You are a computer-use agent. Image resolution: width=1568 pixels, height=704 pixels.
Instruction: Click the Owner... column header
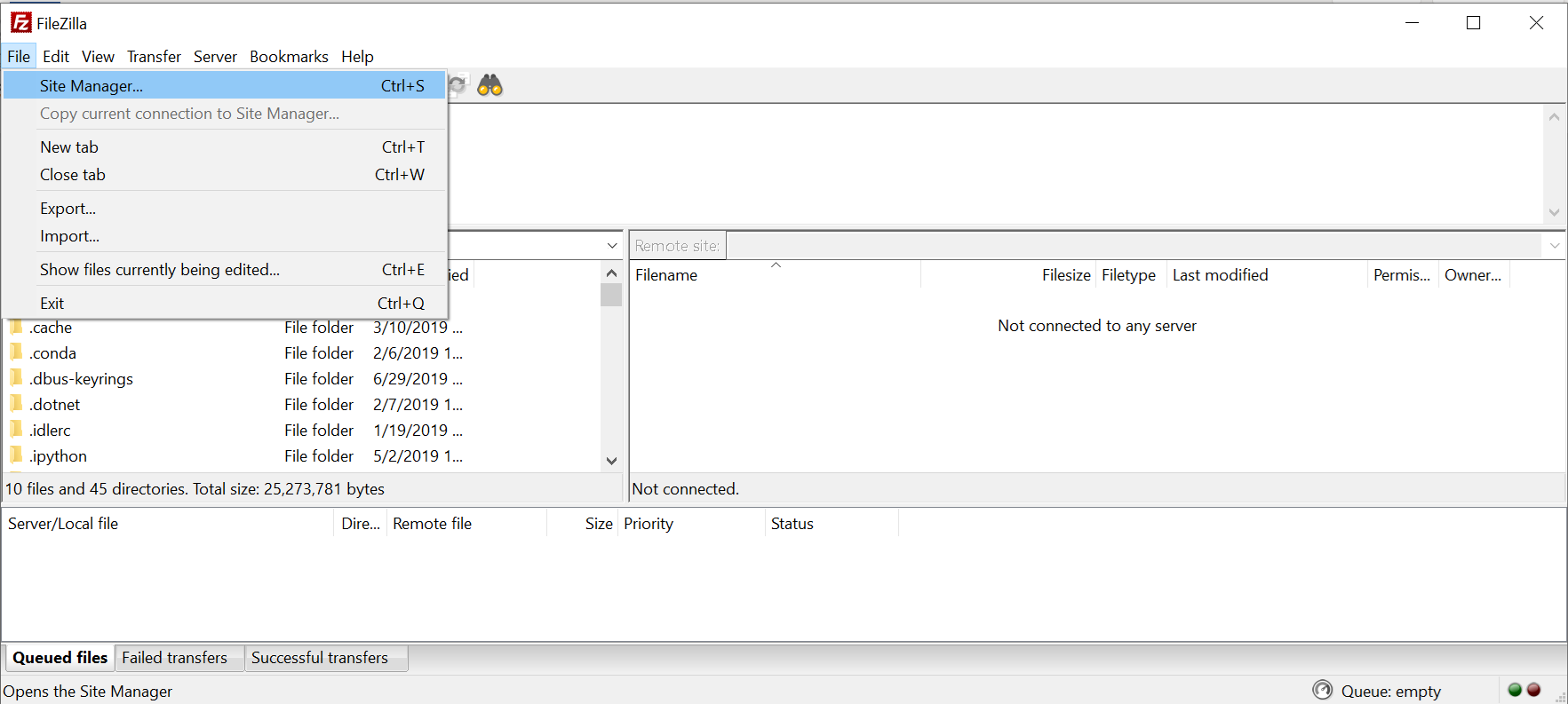click(x=1474, y=274)
